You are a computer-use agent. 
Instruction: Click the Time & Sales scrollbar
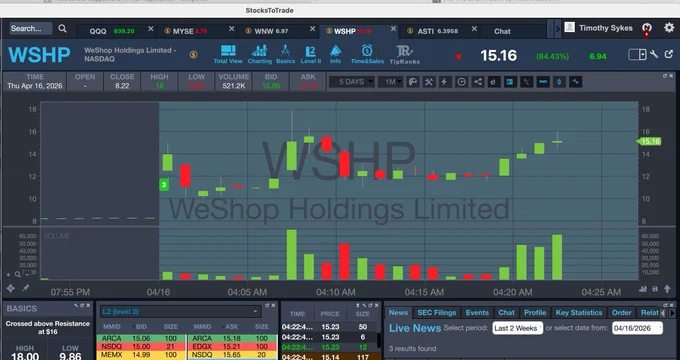point(379,340)
